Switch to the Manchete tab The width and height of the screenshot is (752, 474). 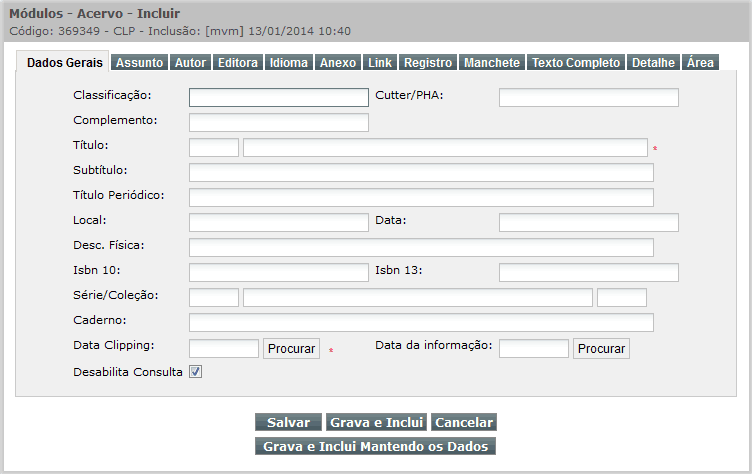pyautogui.click(x=492, y=62)
